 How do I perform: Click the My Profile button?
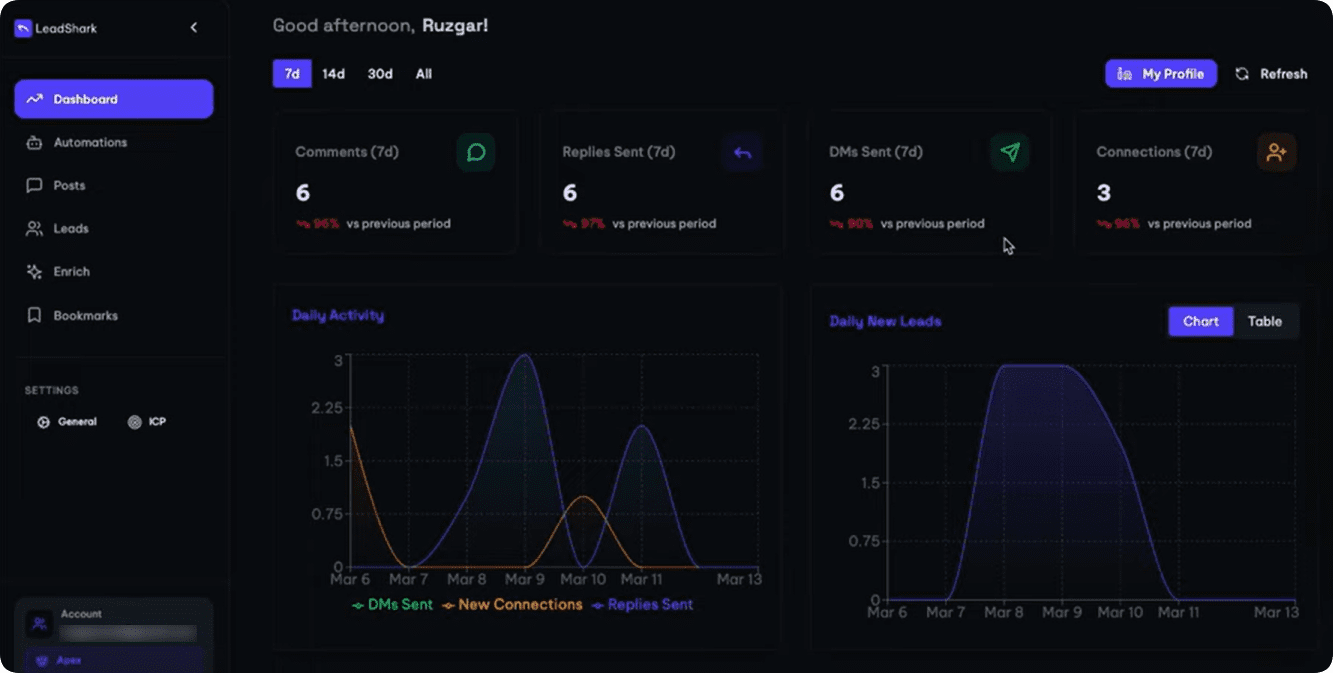(1160, 74)
